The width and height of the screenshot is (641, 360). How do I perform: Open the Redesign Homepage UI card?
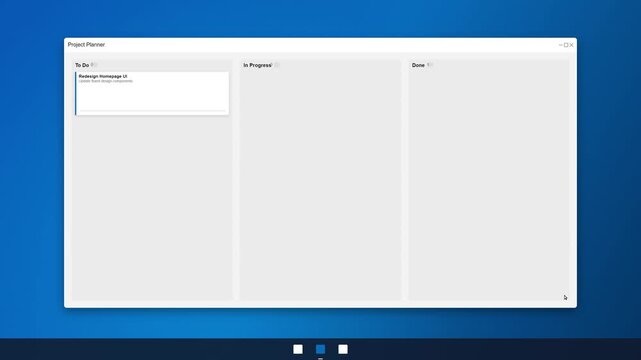tap(152, 94)
